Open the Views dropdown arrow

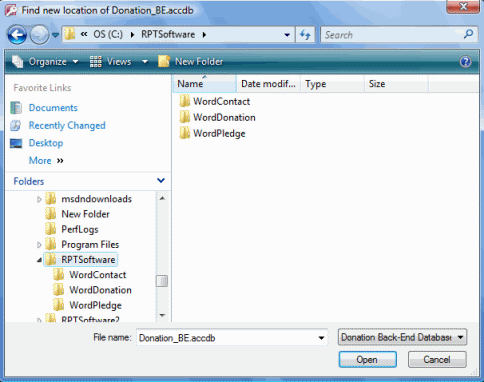(145, 62)
